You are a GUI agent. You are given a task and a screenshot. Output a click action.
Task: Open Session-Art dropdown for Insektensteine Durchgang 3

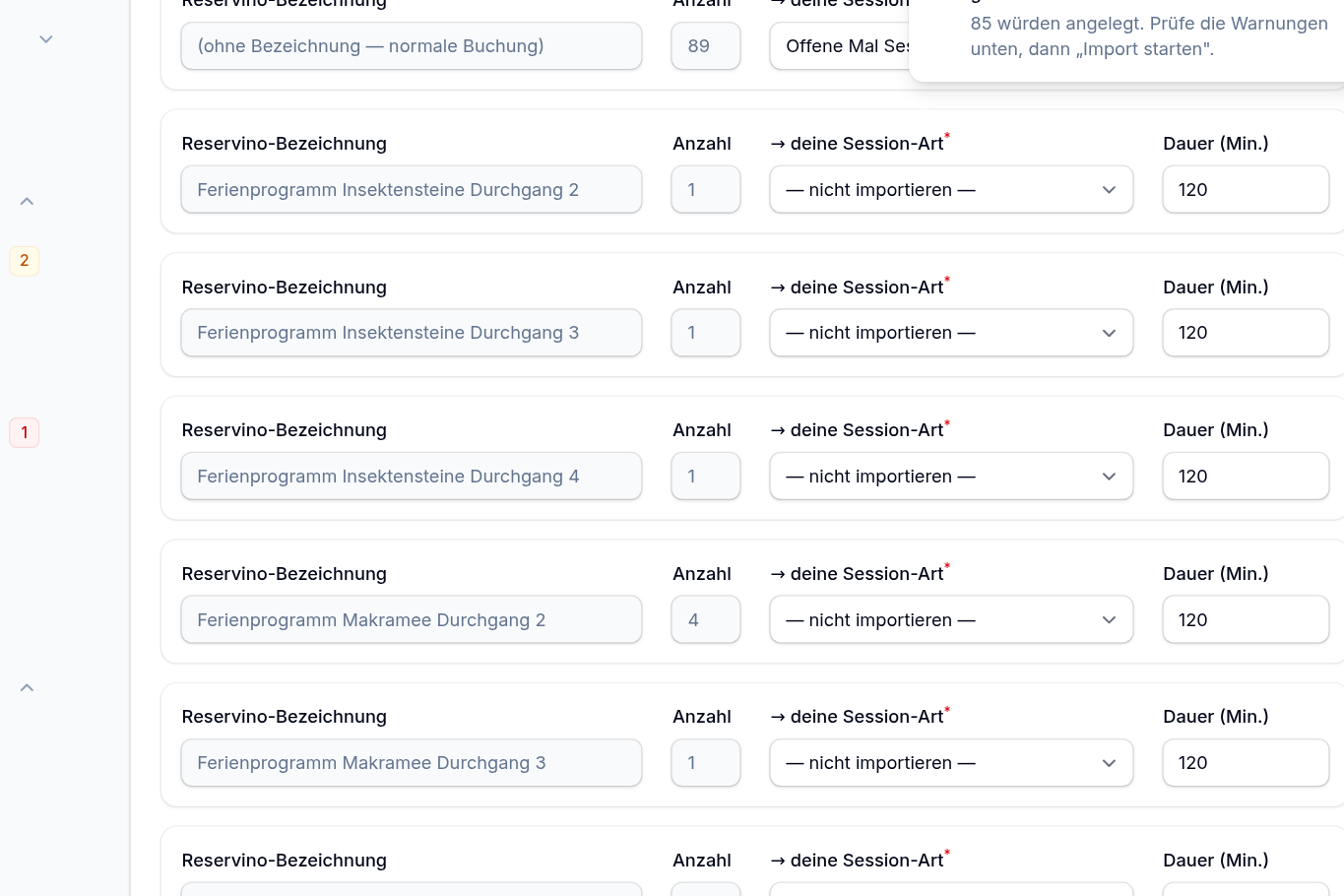(x=951, y=333)
